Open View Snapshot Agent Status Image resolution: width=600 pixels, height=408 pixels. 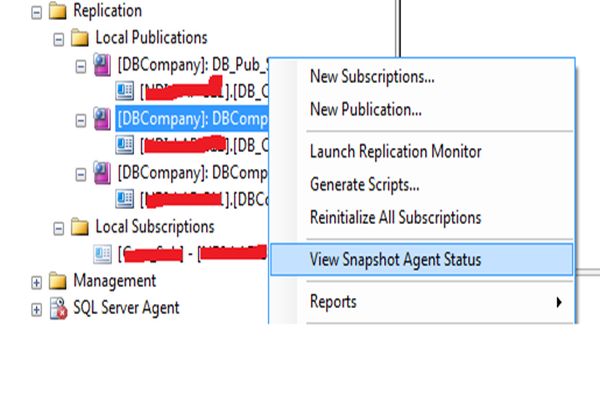422,259
